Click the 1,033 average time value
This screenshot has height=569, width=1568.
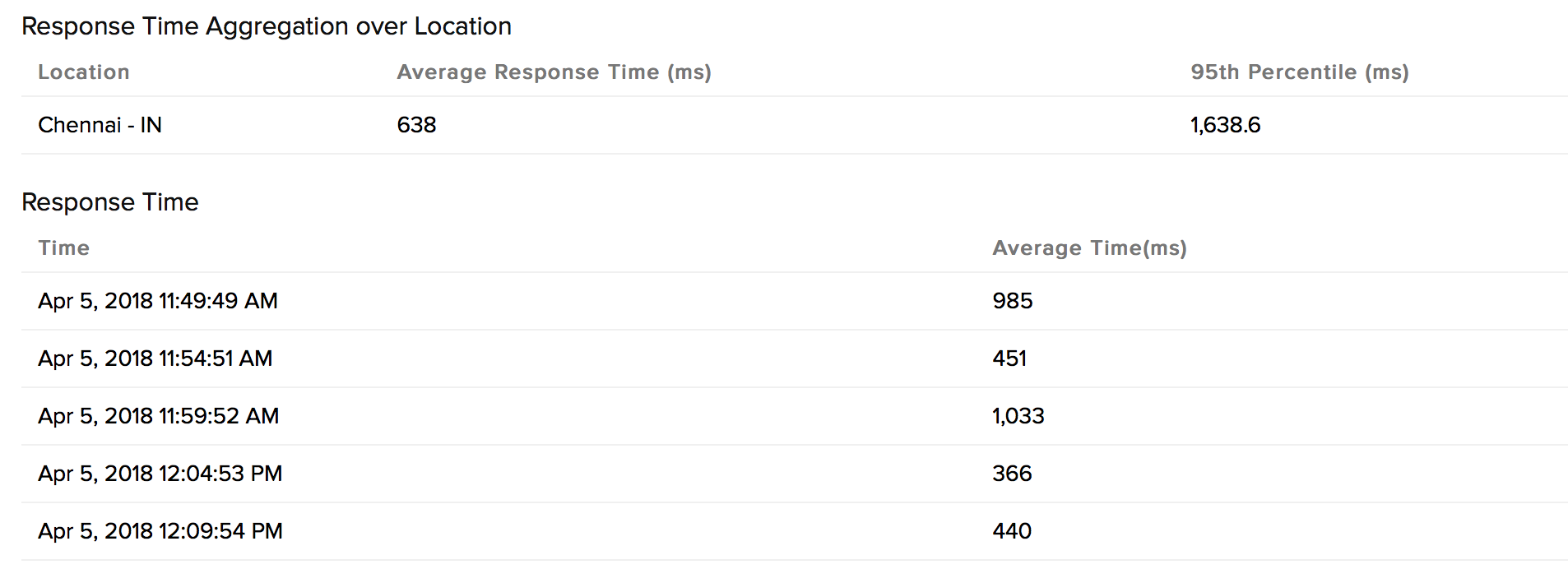tap(1018, 416)
